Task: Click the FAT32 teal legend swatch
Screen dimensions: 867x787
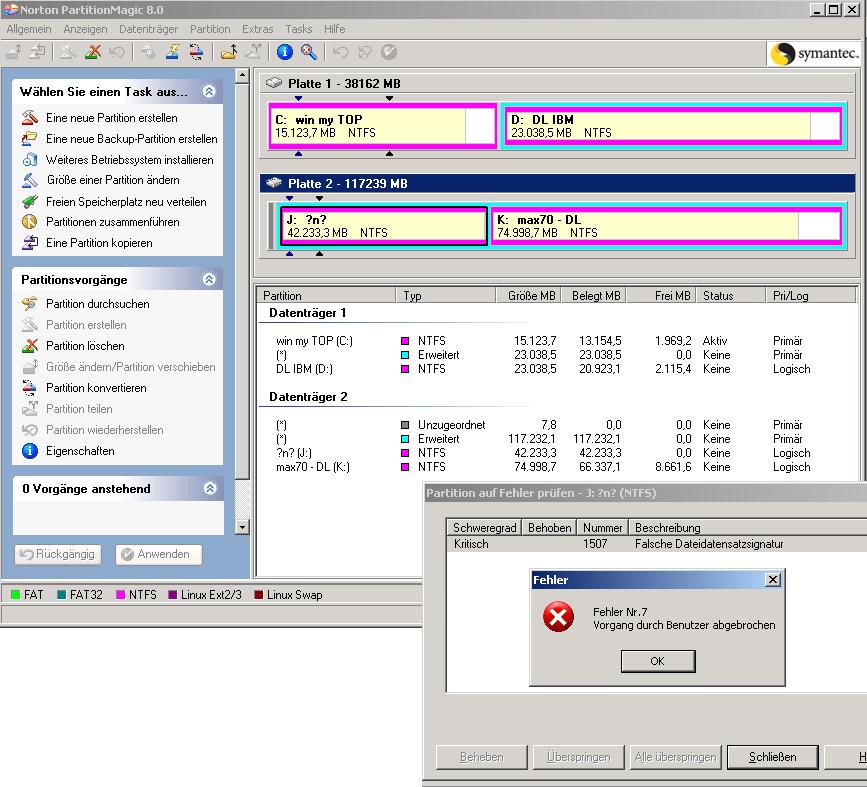Action: (x=61, y=595)
